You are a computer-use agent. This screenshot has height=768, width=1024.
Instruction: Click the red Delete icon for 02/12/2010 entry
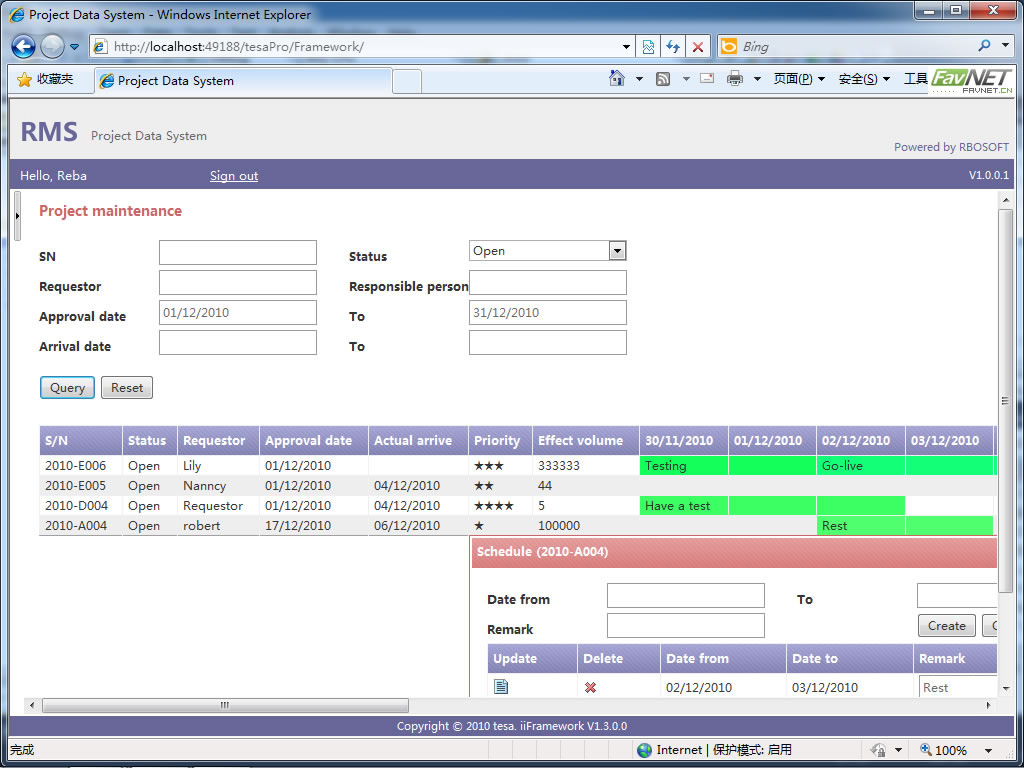(x=590, y=687)
